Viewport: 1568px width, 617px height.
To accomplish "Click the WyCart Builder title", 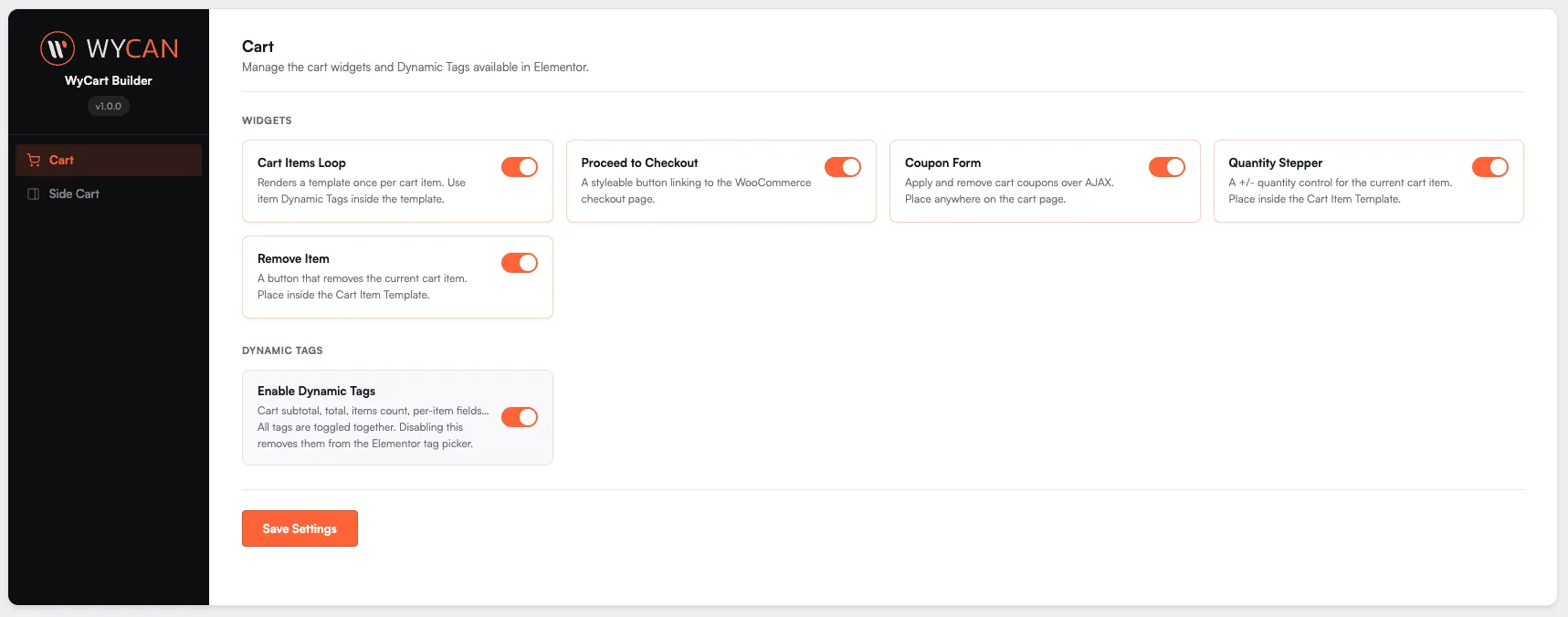I will pyautogui.click(x=109, y=80).
